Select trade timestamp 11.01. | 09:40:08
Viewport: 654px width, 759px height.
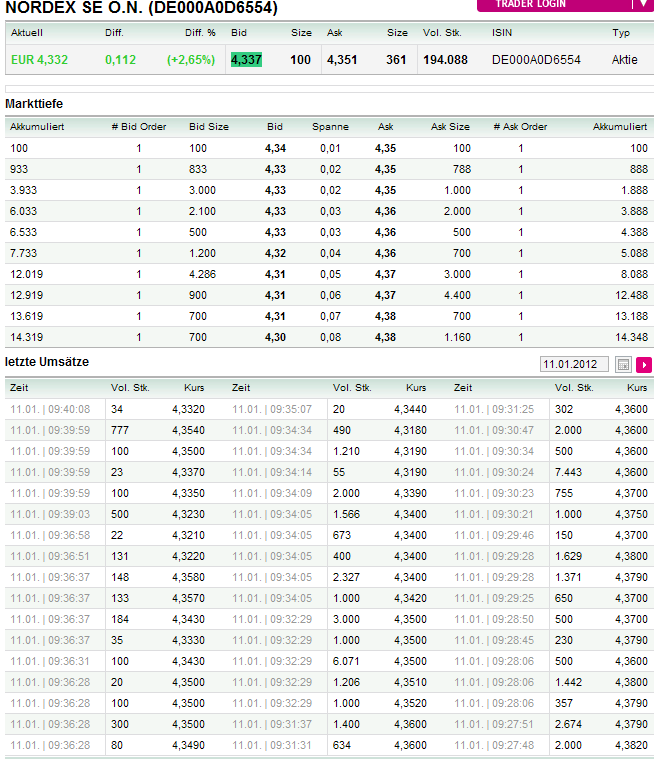50,410
